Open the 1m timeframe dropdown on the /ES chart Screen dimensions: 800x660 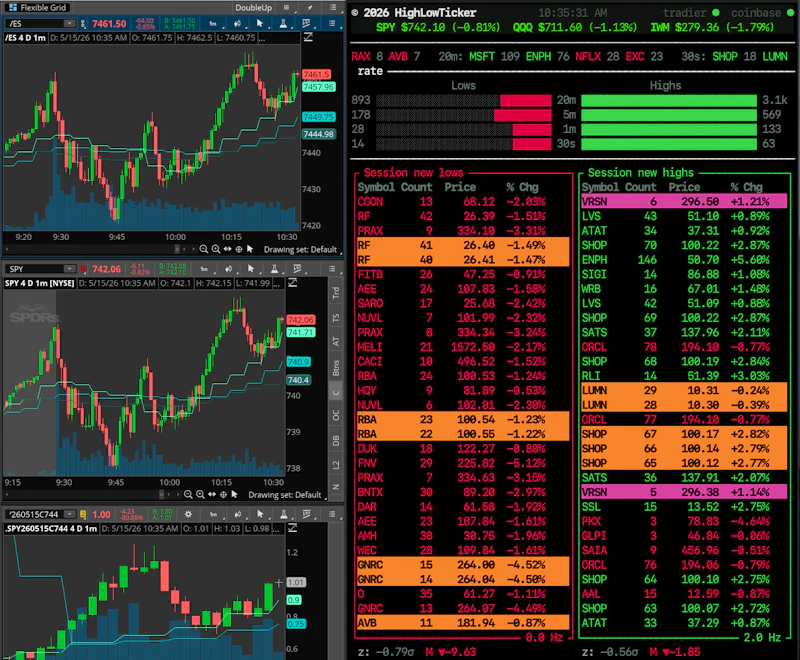pos(213,23)
